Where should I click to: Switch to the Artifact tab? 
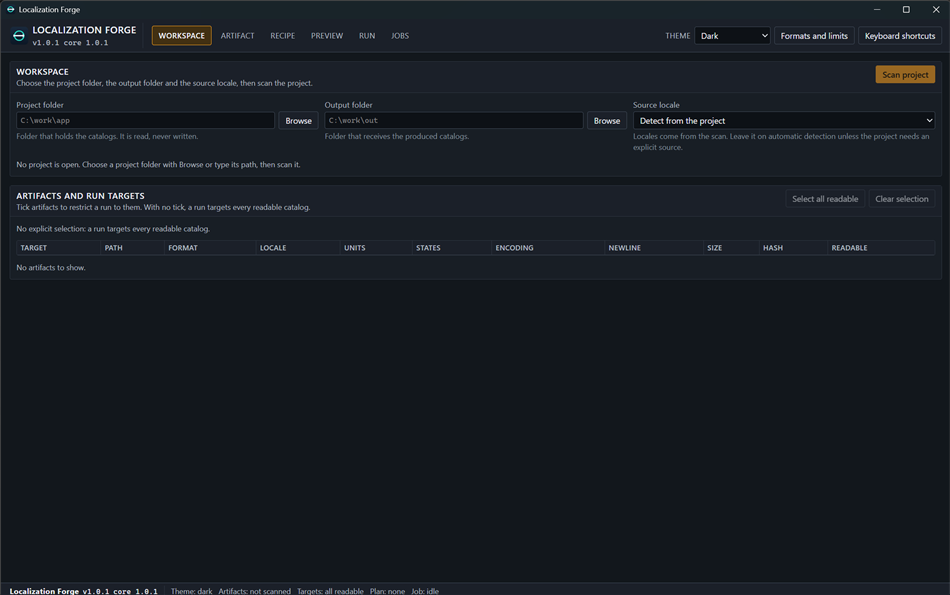point(238,36)
